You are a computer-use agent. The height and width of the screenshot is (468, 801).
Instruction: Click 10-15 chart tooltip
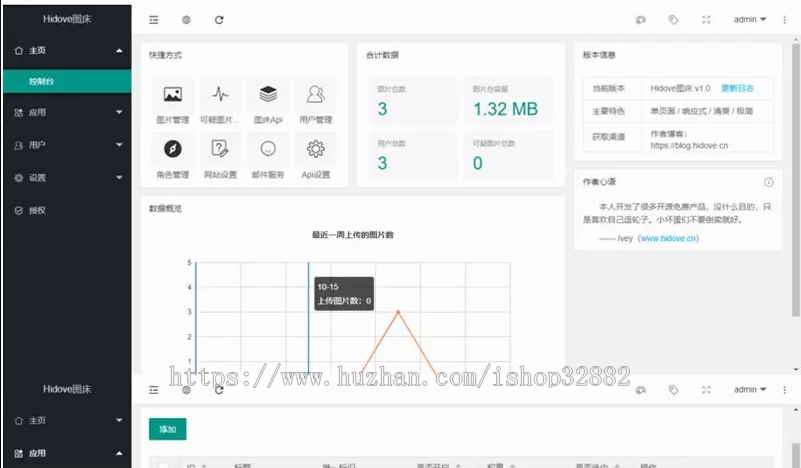point(344,294)
